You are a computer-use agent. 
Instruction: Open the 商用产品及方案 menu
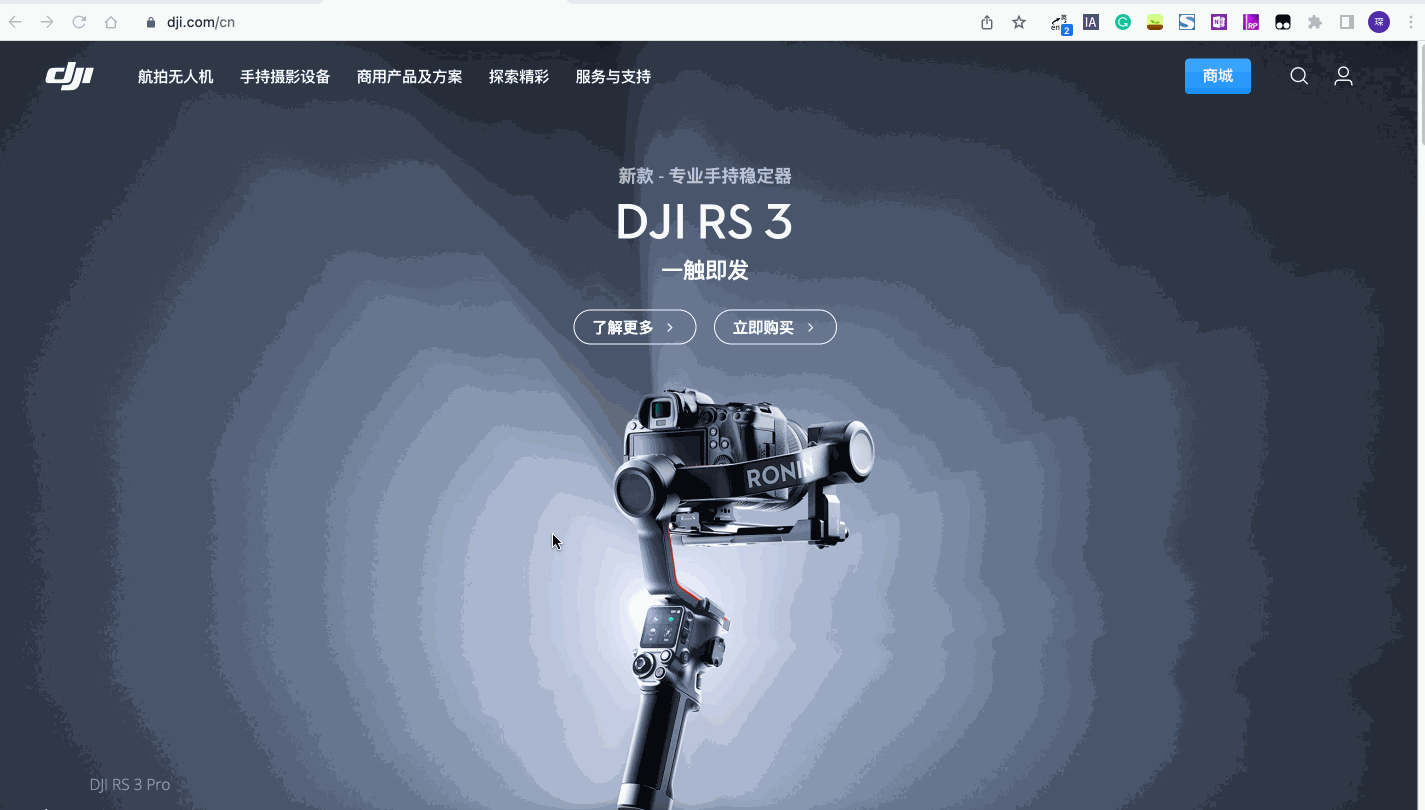click(410, 77)
